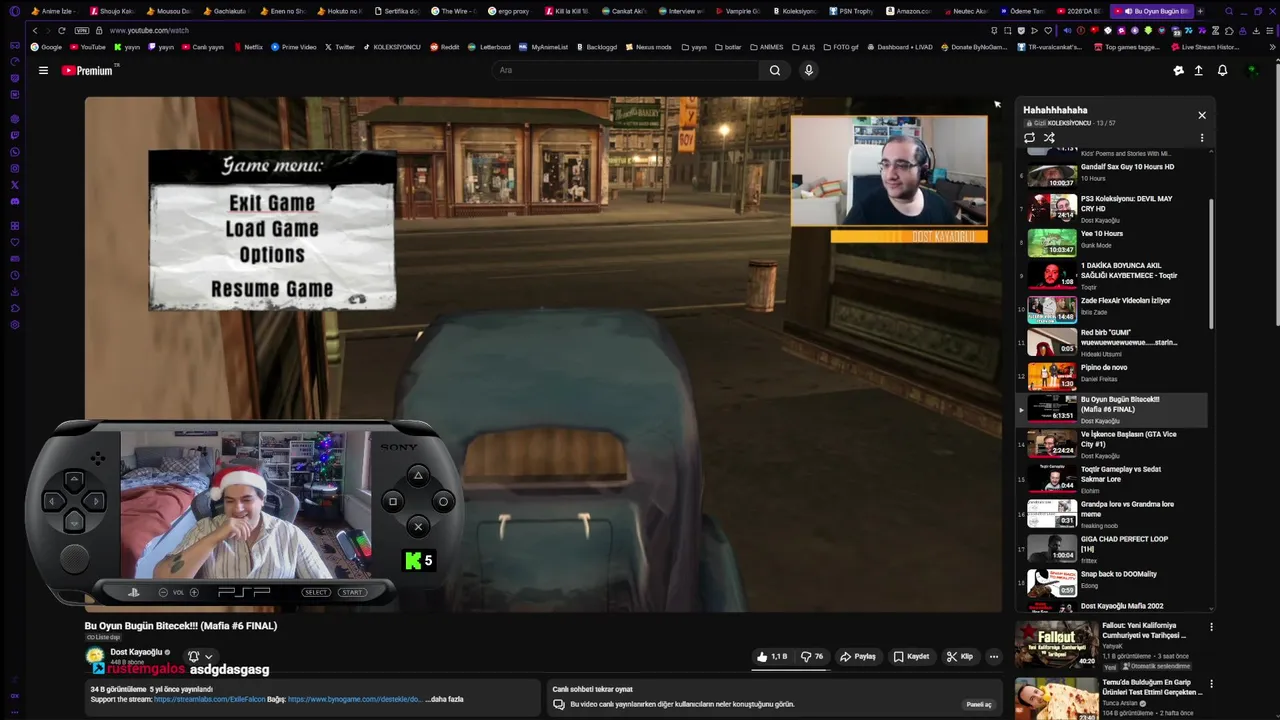Dislike the video with the thumbs-down button
1280x720 pixels.
811,657
